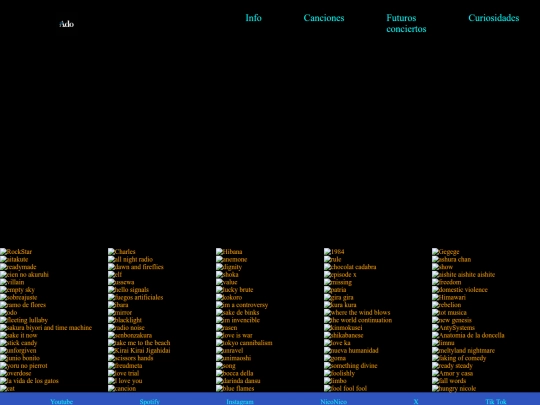Viewport: 540px width, 405px height.
Task: Select the hello signals entry
Action: (x=128, y=290)
